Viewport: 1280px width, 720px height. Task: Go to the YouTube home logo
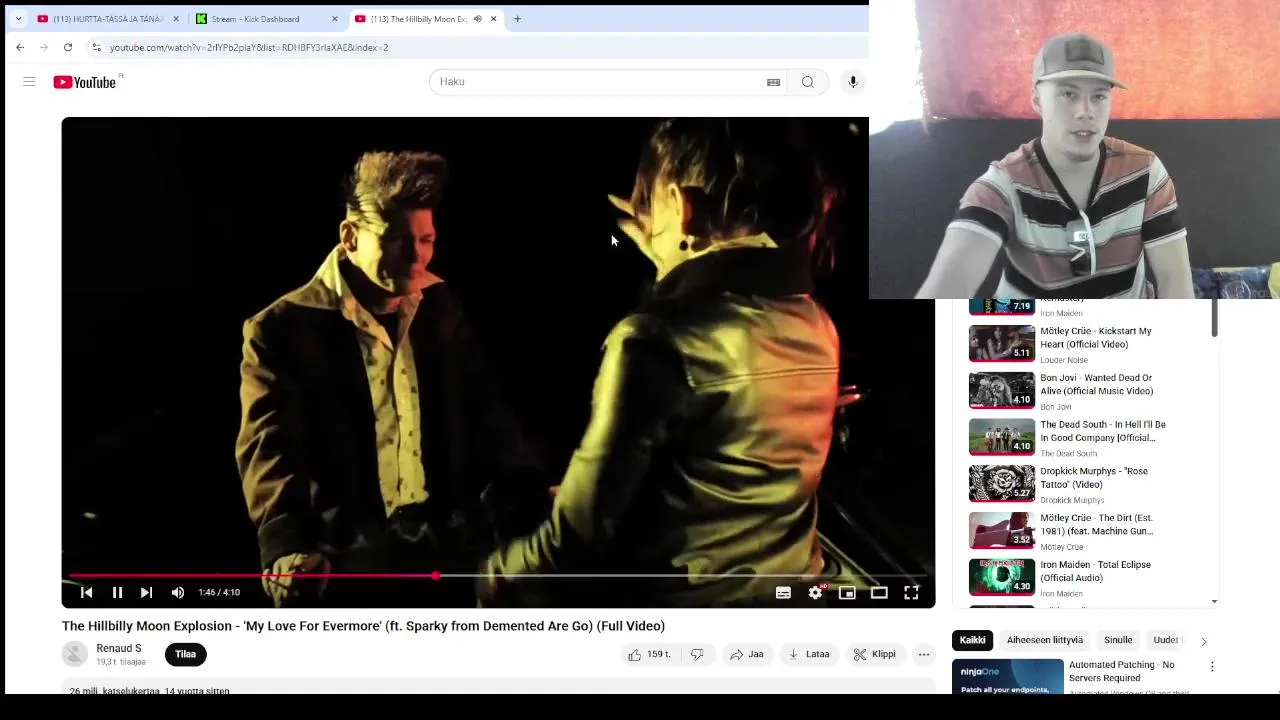pyautogui.click(x=87, y=82)
